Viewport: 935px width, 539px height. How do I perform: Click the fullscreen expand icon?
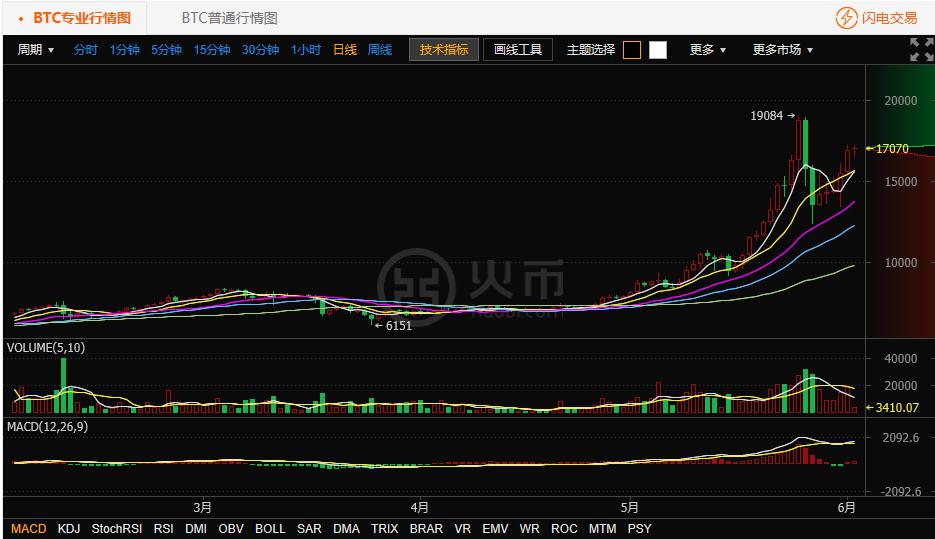tap(920, 49)
